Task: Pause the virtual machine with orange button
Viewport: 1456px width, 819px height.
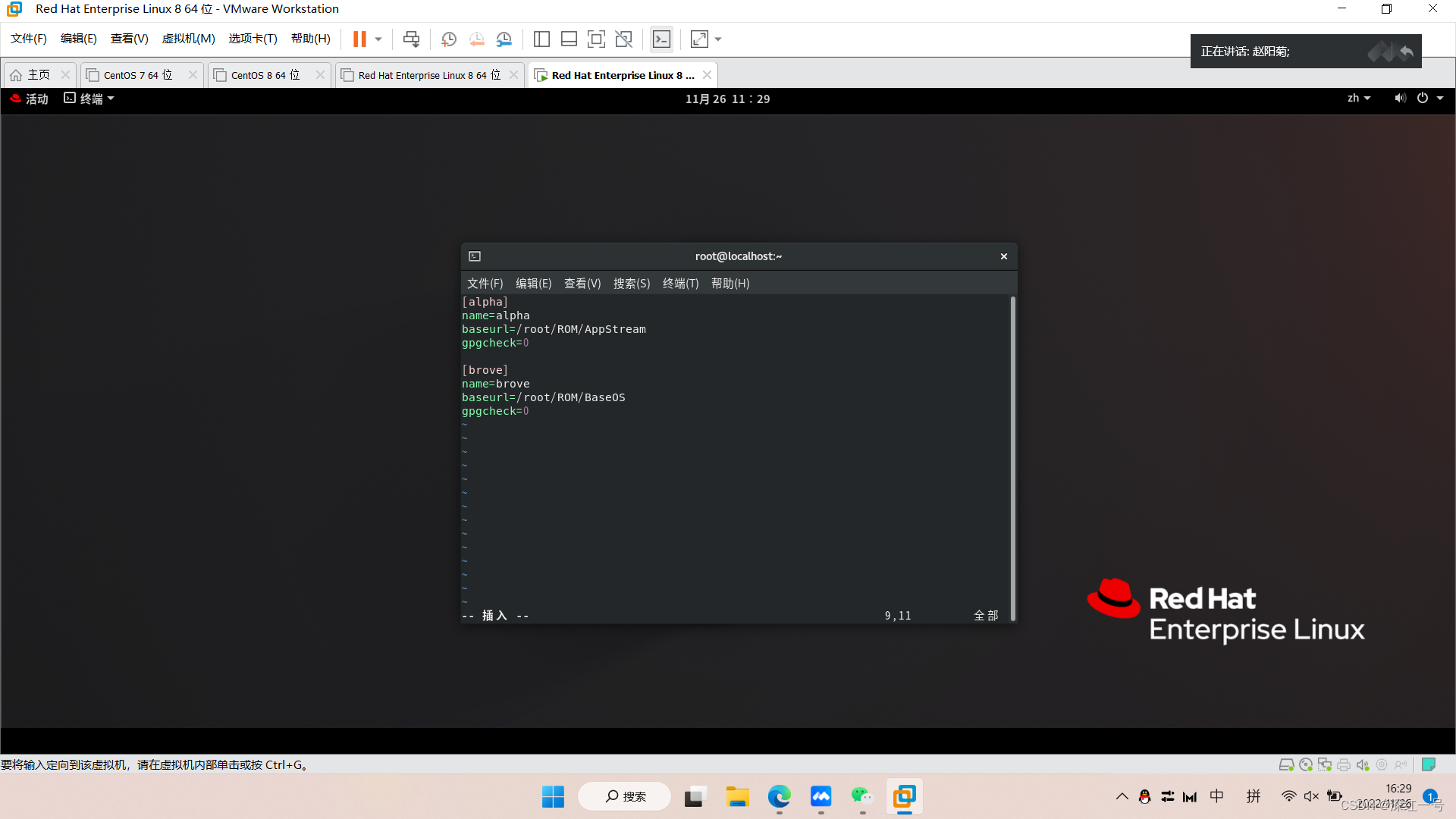Action: 359,39
